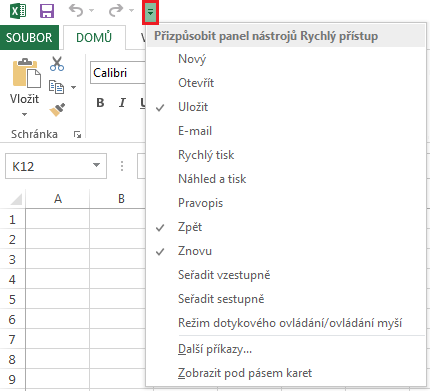Open the Schránka dialog launcher

77,134
